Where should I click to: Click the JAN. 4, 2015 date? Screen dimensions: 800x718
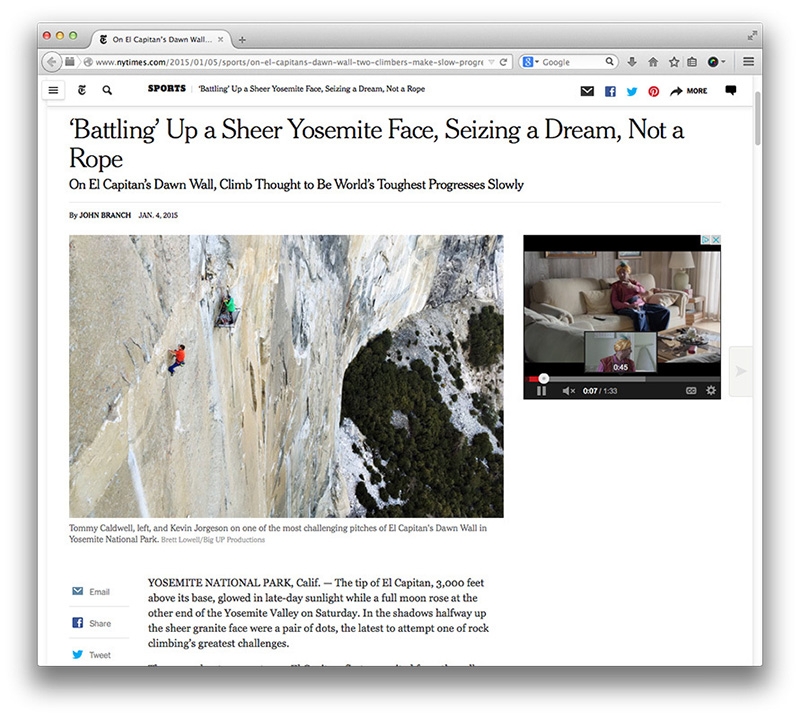[158, 215]
